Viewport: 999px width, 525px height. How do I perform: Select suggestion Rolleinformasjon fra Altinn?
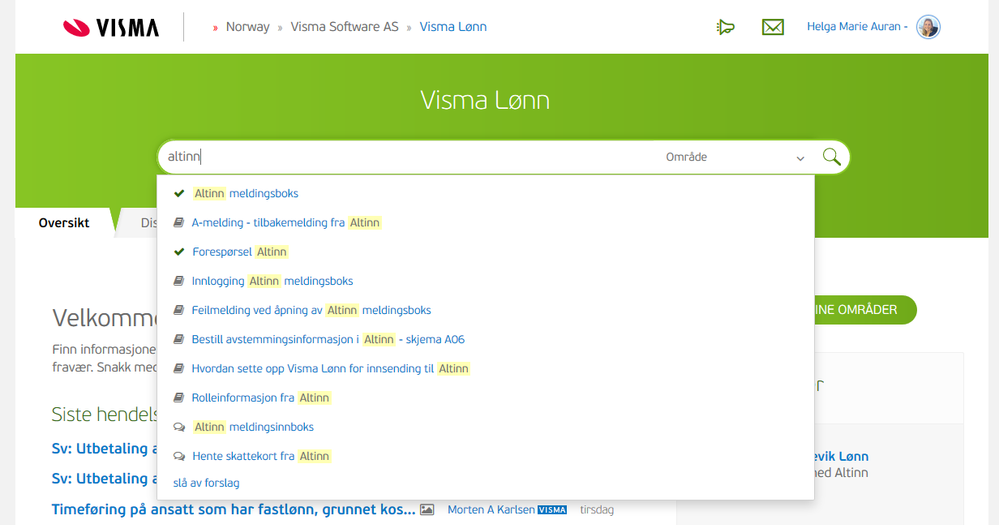coord(261,398)
